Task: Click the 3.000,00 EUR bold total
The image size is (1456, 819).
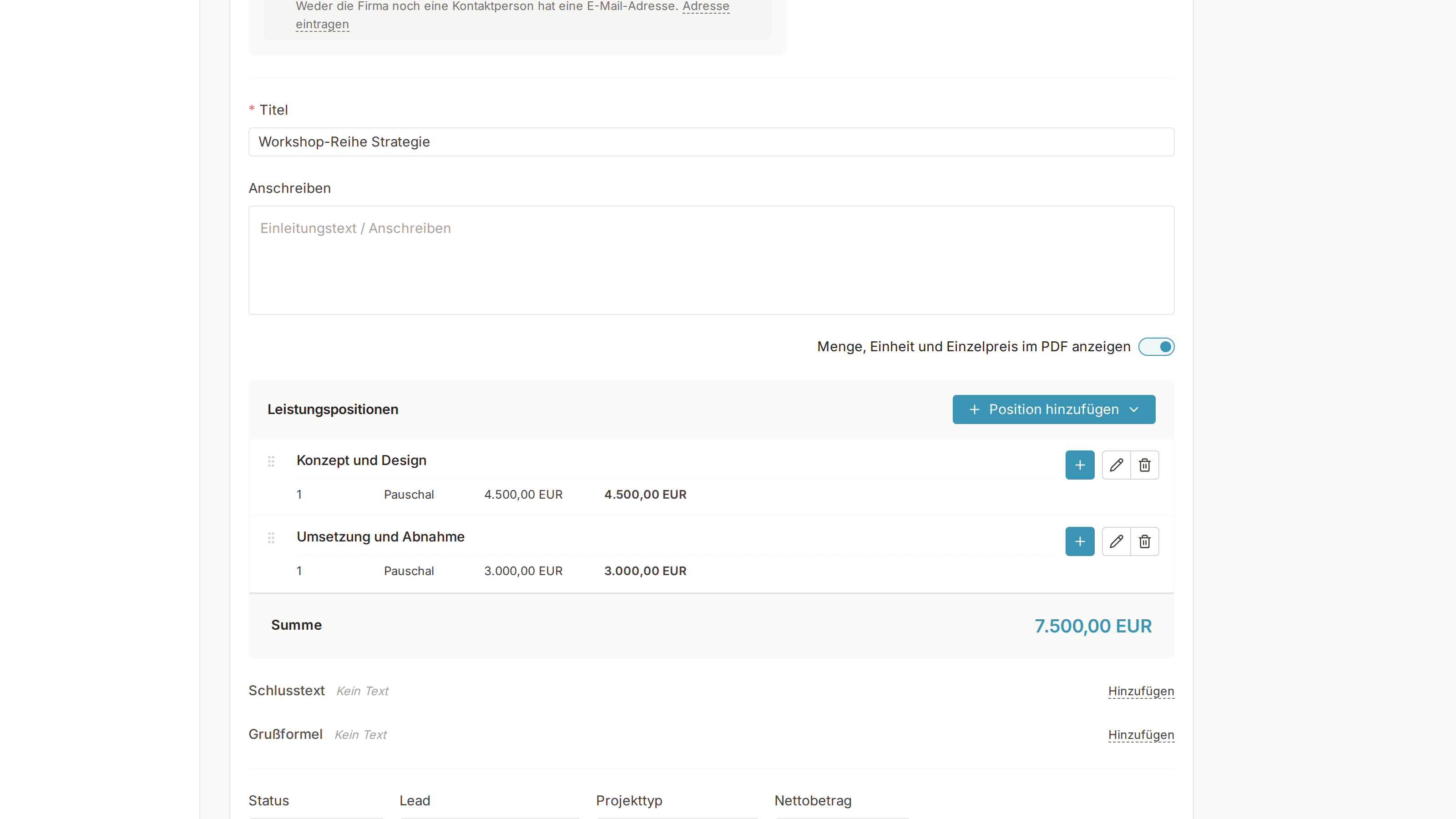Action: [645, 571]
